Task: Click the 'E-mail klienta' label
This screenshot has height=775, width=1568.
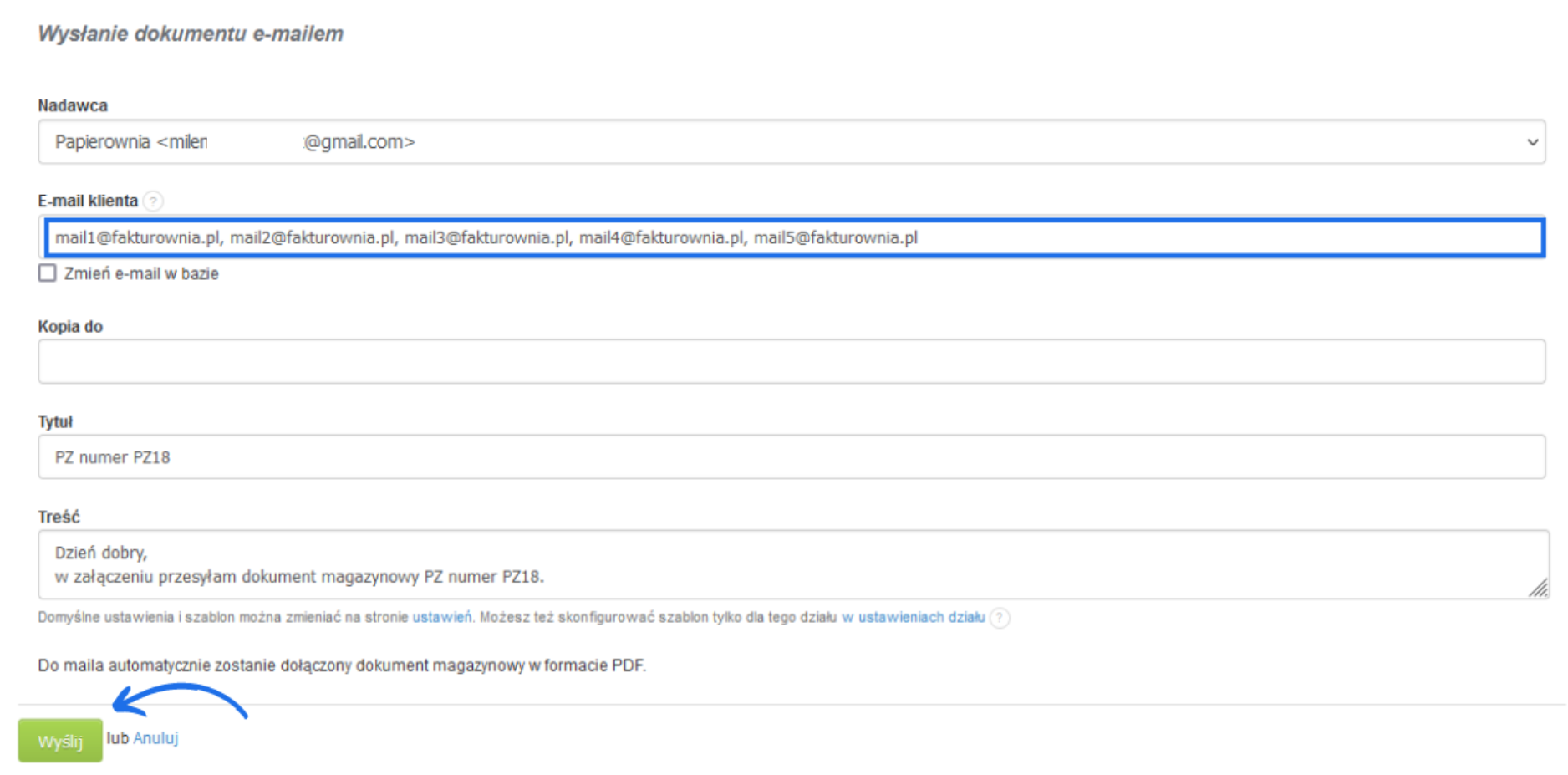Action: tap(88, 201)
